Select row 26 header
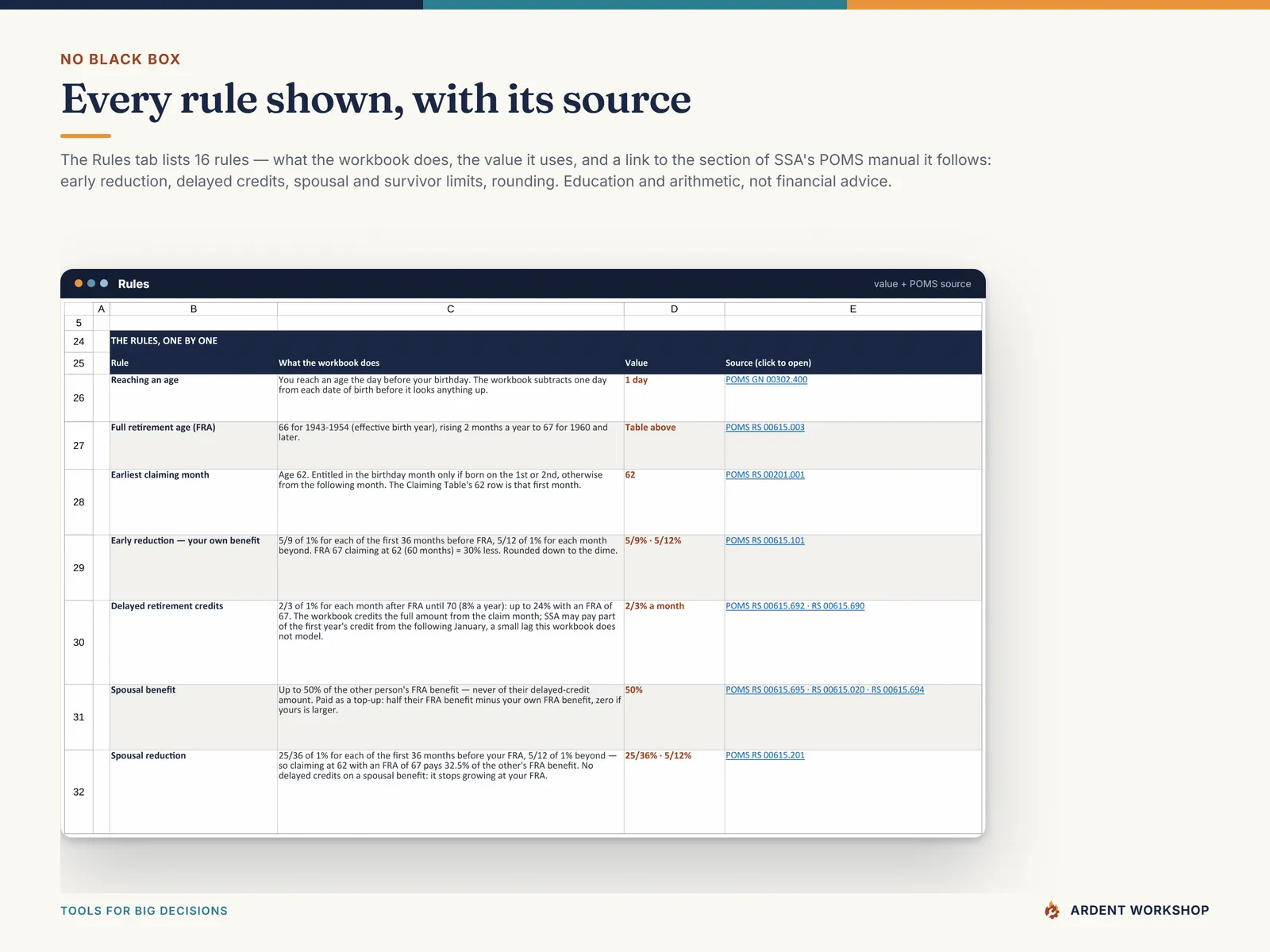 point(79,398)
